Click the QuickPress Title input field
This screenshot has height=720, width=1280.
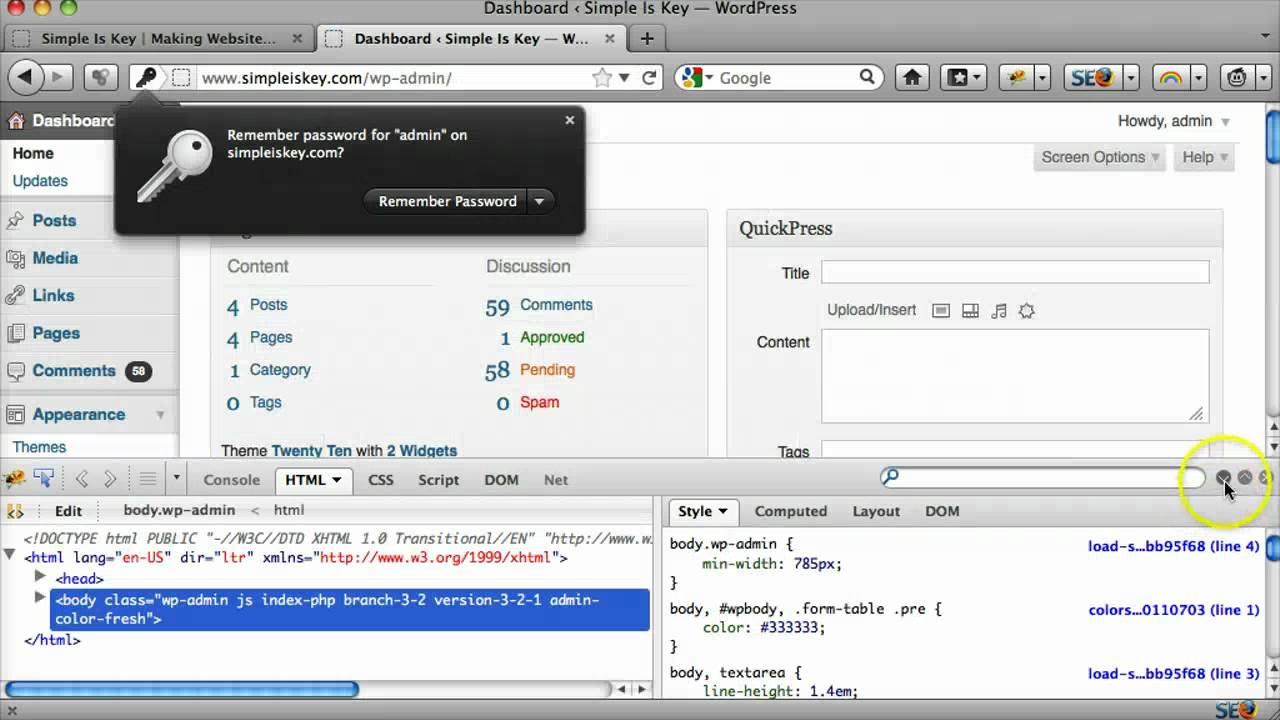1015,272
